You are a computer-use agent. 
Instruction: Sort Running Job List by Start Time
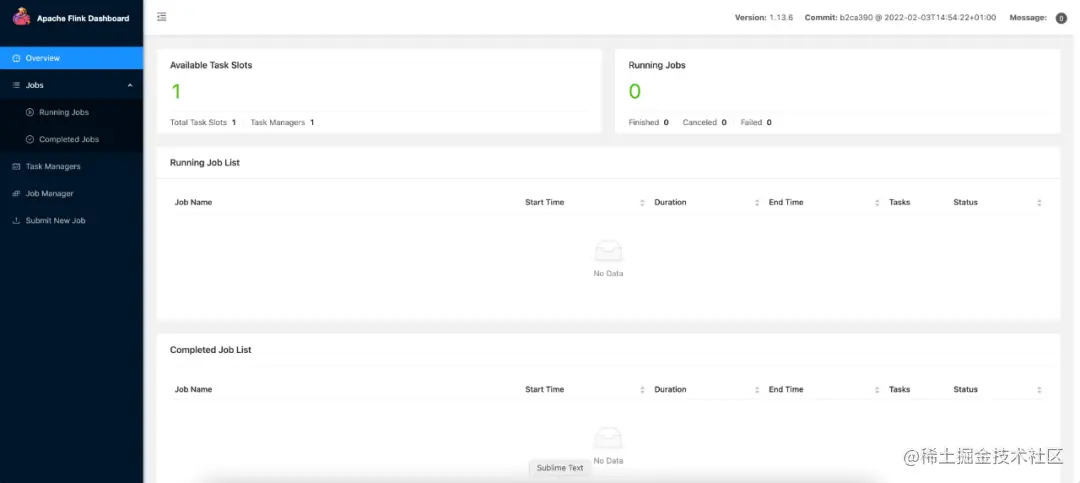click(642, 203)
